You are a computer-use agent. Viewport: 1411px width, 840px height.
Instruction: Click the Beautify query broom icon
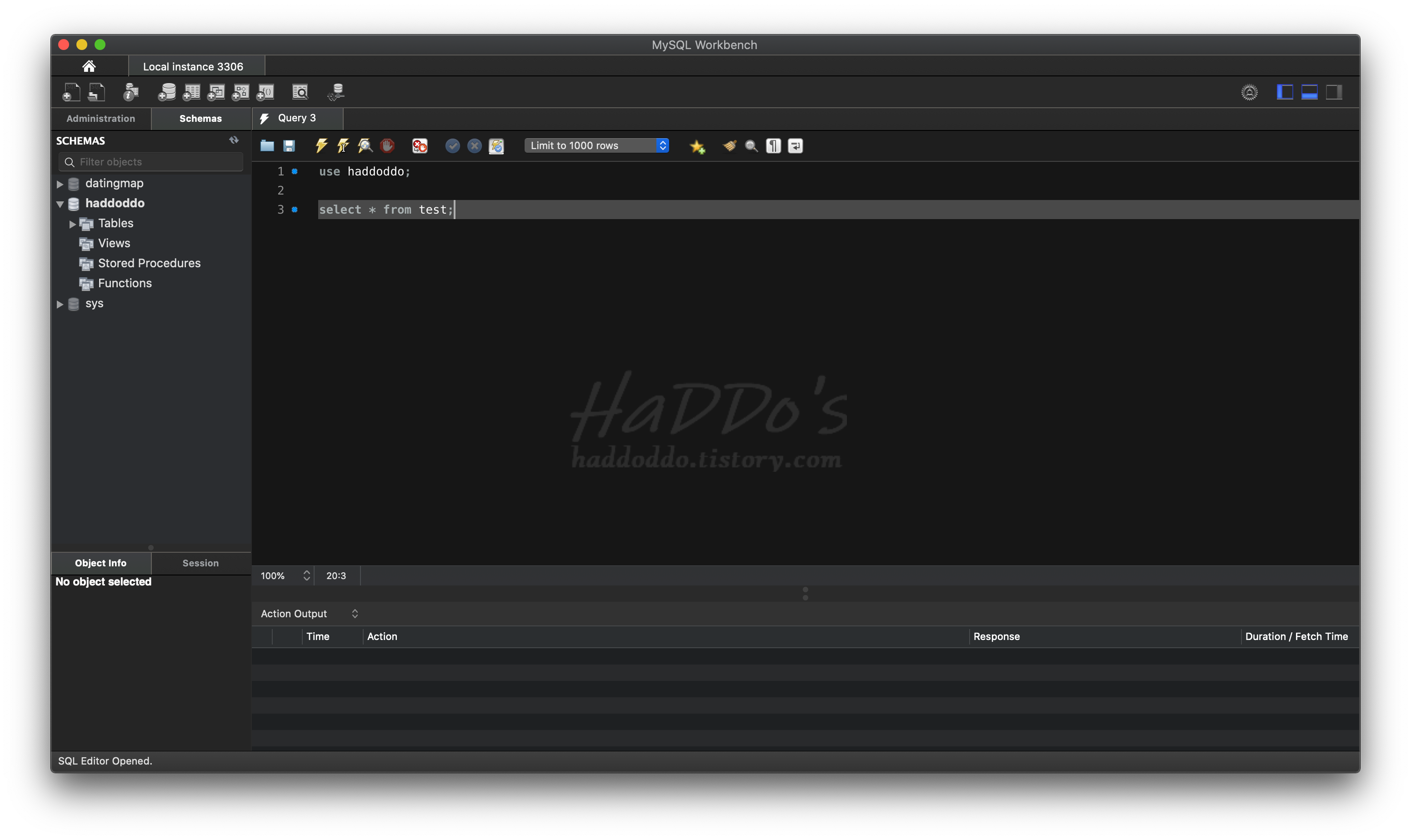730,146
